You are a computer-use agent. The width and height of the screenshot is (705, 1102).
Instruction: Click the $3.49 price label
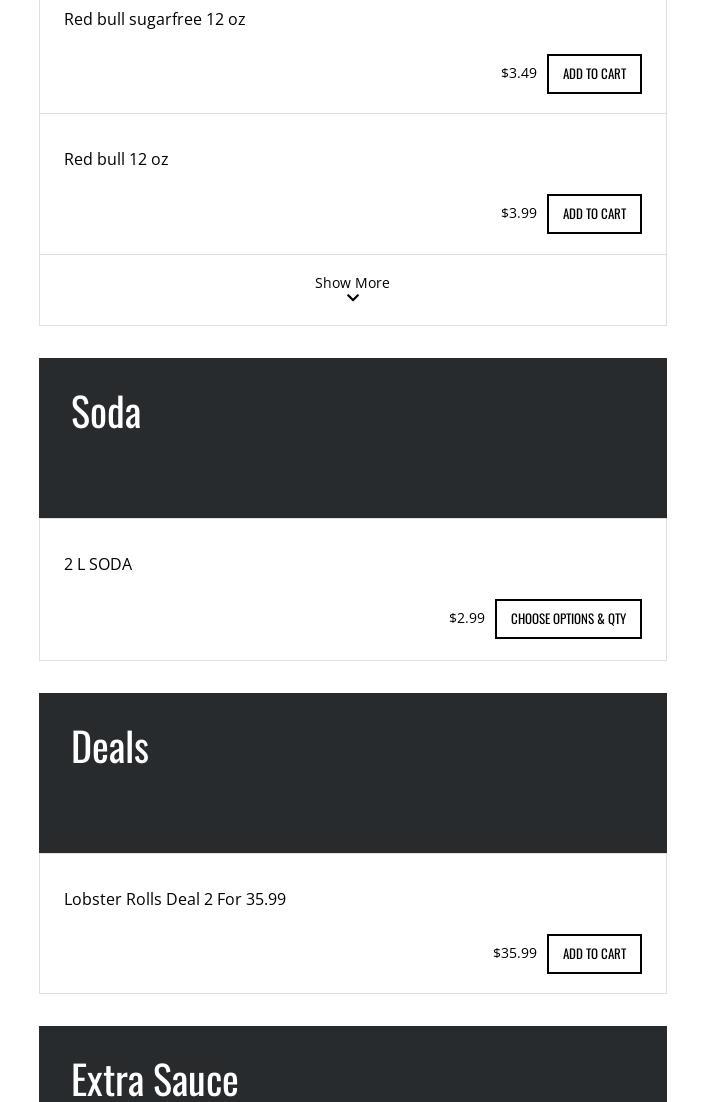click(x=519, y=73)
